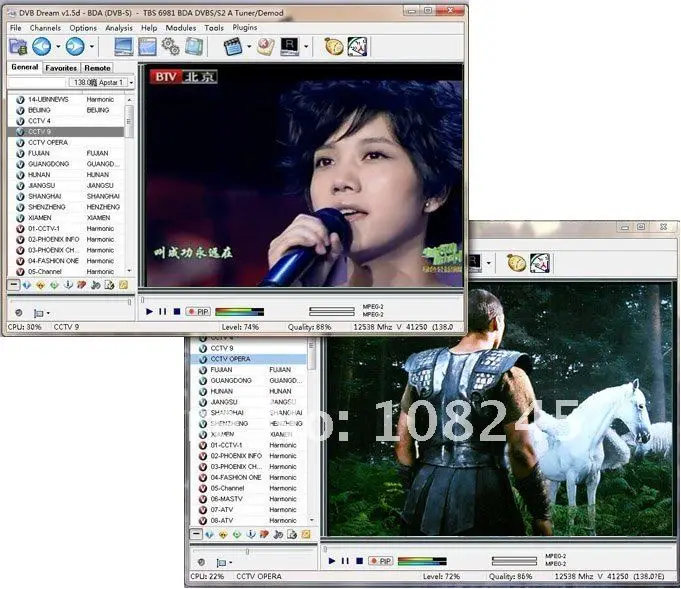Click the green diamond filter icon in front window
Viewport: 681px width, 589px height.
pyautogui.click(x=54, y=285)
